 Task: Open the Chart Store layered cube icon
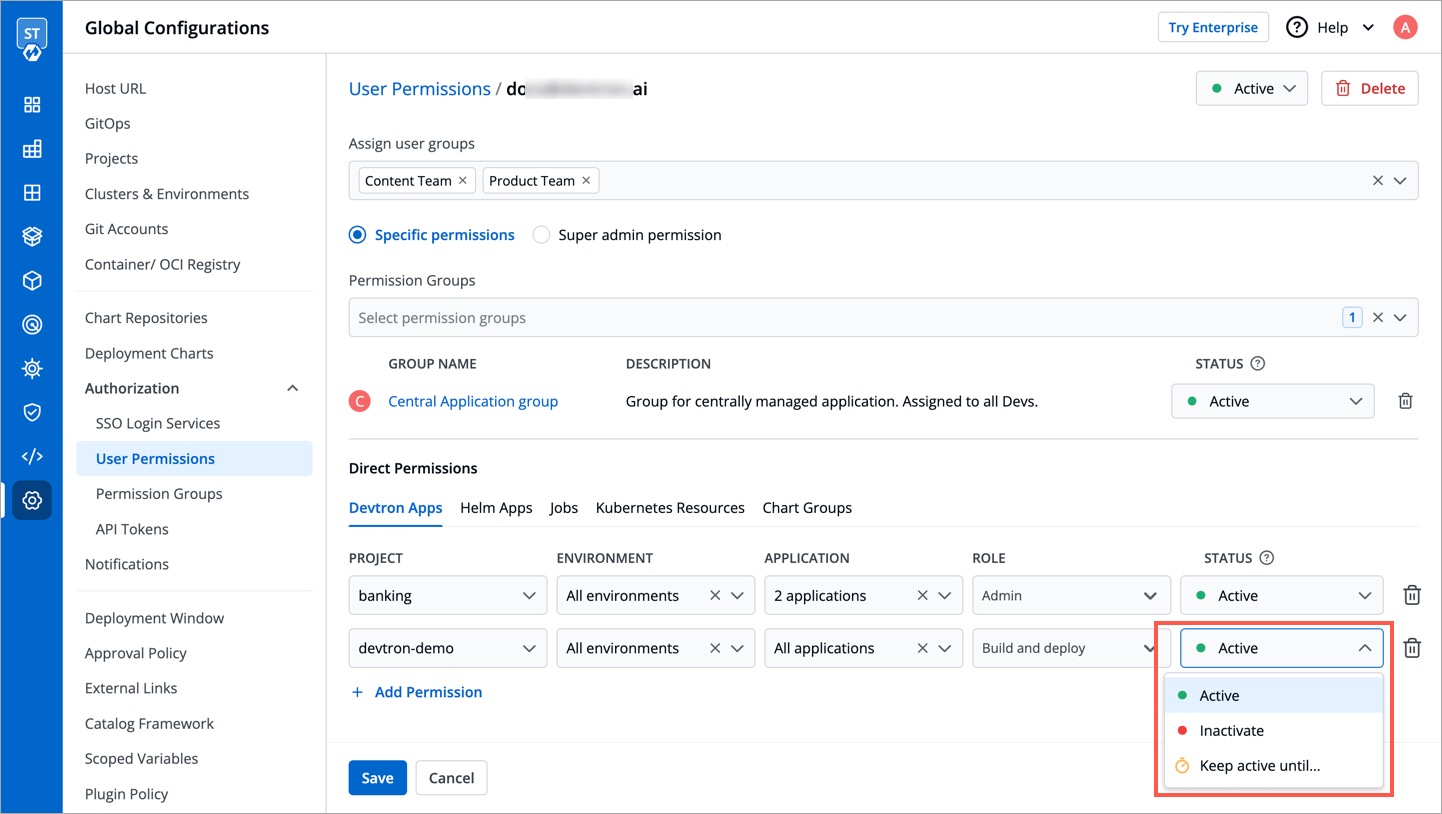click(x=32, y=237)
